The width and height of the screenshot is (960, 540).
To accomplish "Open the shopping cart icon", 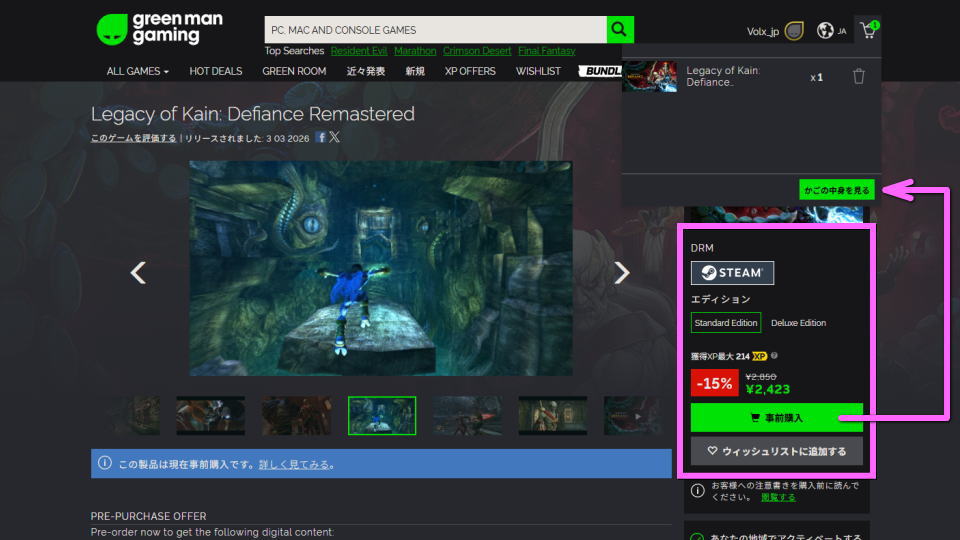I will pyautogui.click(x=868, y=30).
